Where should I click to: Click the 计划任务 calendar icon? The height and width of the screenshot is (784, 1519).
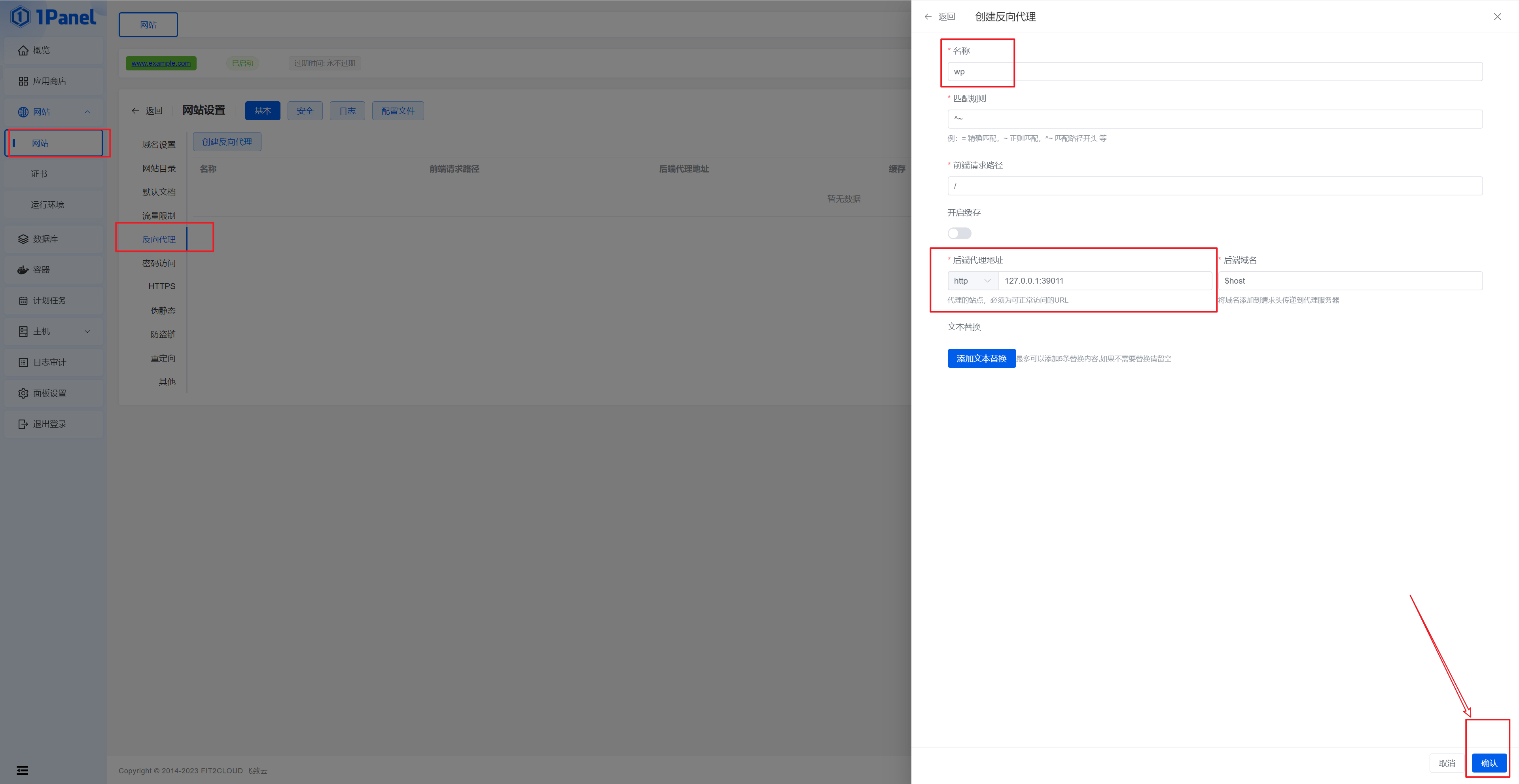coord(23,301)
